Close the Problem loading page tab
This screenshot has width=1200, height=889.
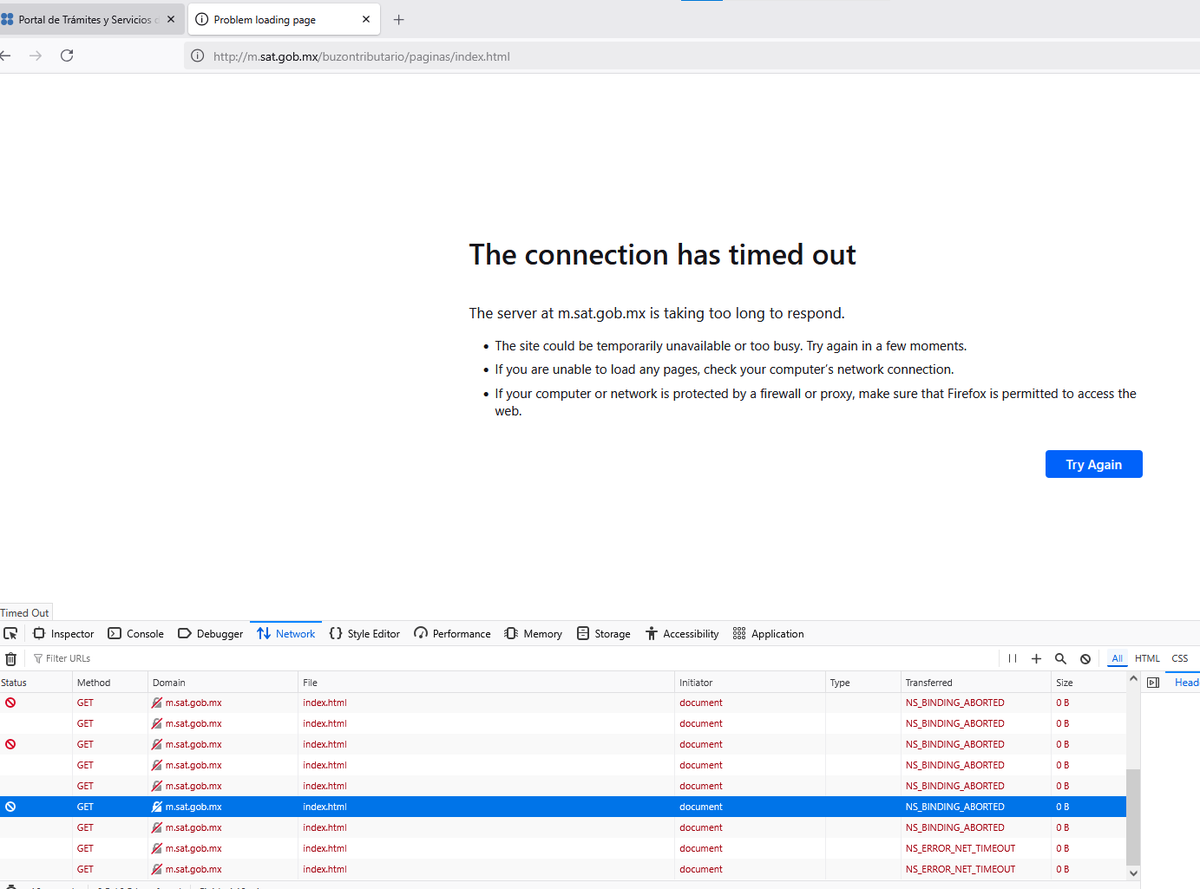(366, 20)
